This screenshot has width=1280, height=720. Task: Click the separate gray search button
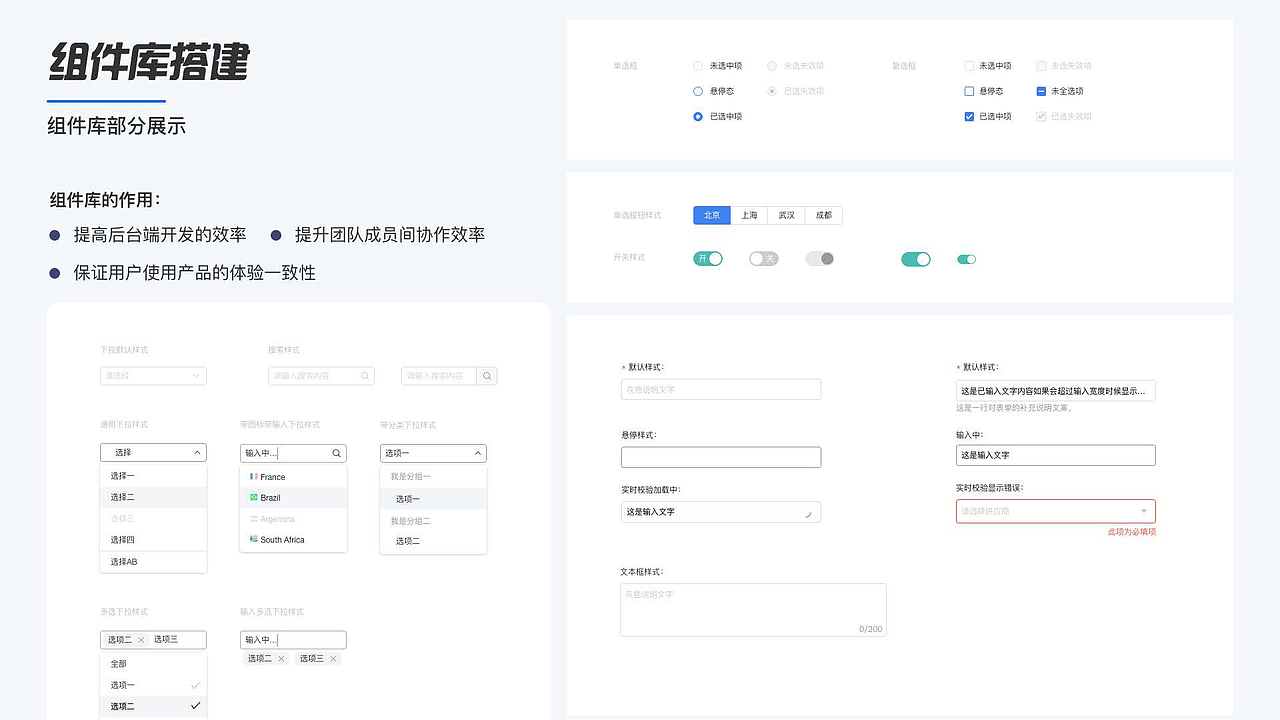(487, 376)
